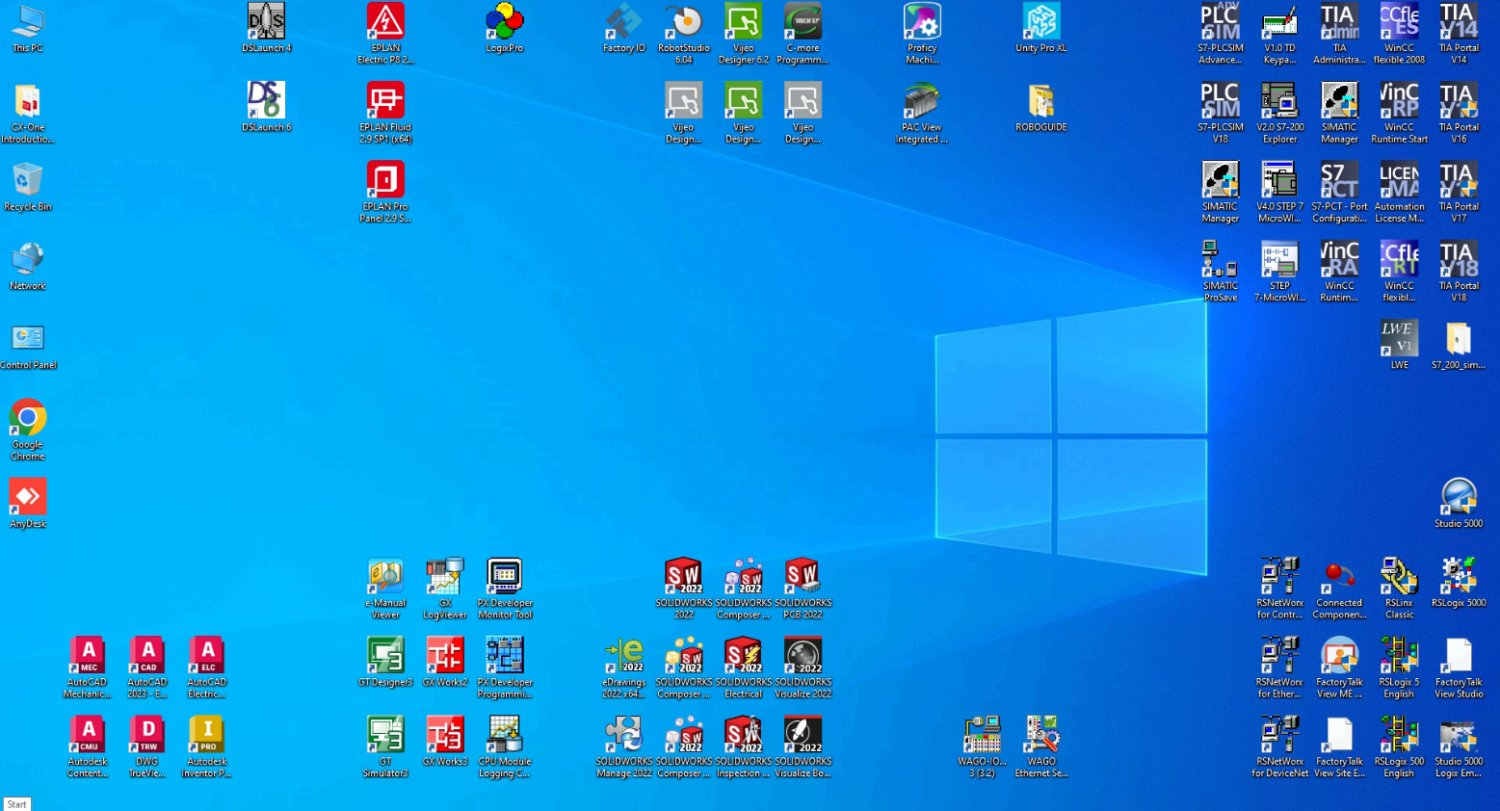Select the EPLAN Electric P8 shortcut
This screenshot has height=811, width=1500.
click(x=385, y=22)
